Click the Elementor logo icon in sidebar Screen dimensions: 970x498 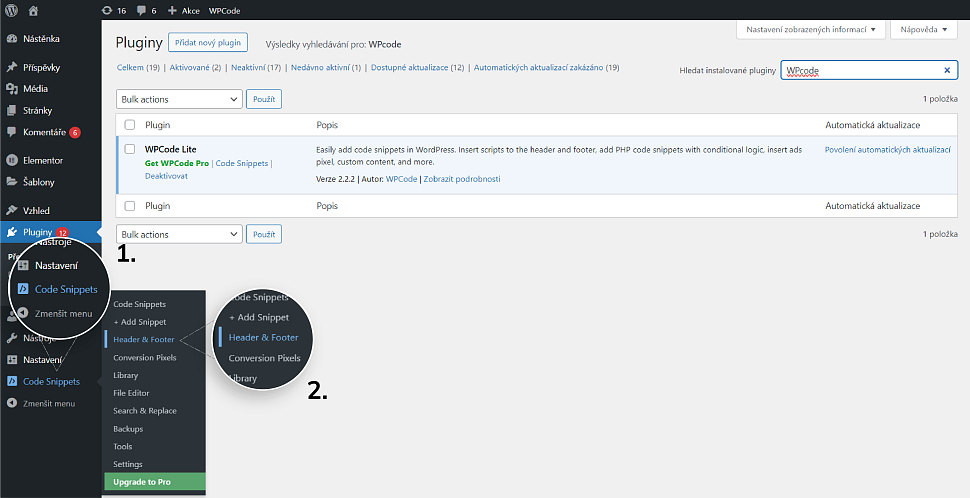tap(12, 160)
